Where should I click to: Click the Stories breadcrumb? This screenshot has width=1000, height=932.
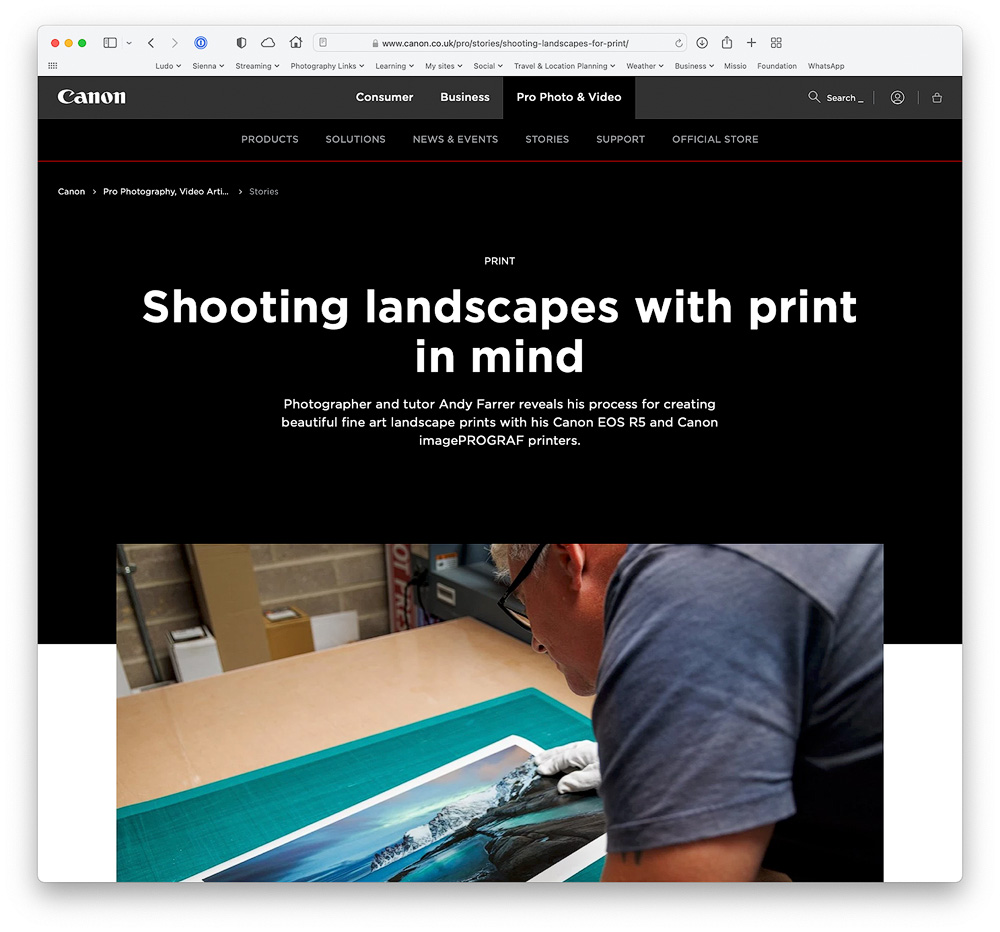point(263,191)
